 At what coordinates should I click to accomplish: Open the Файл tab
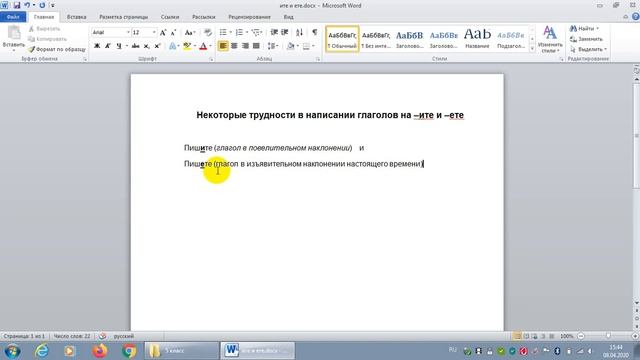[x=13, y=17]
